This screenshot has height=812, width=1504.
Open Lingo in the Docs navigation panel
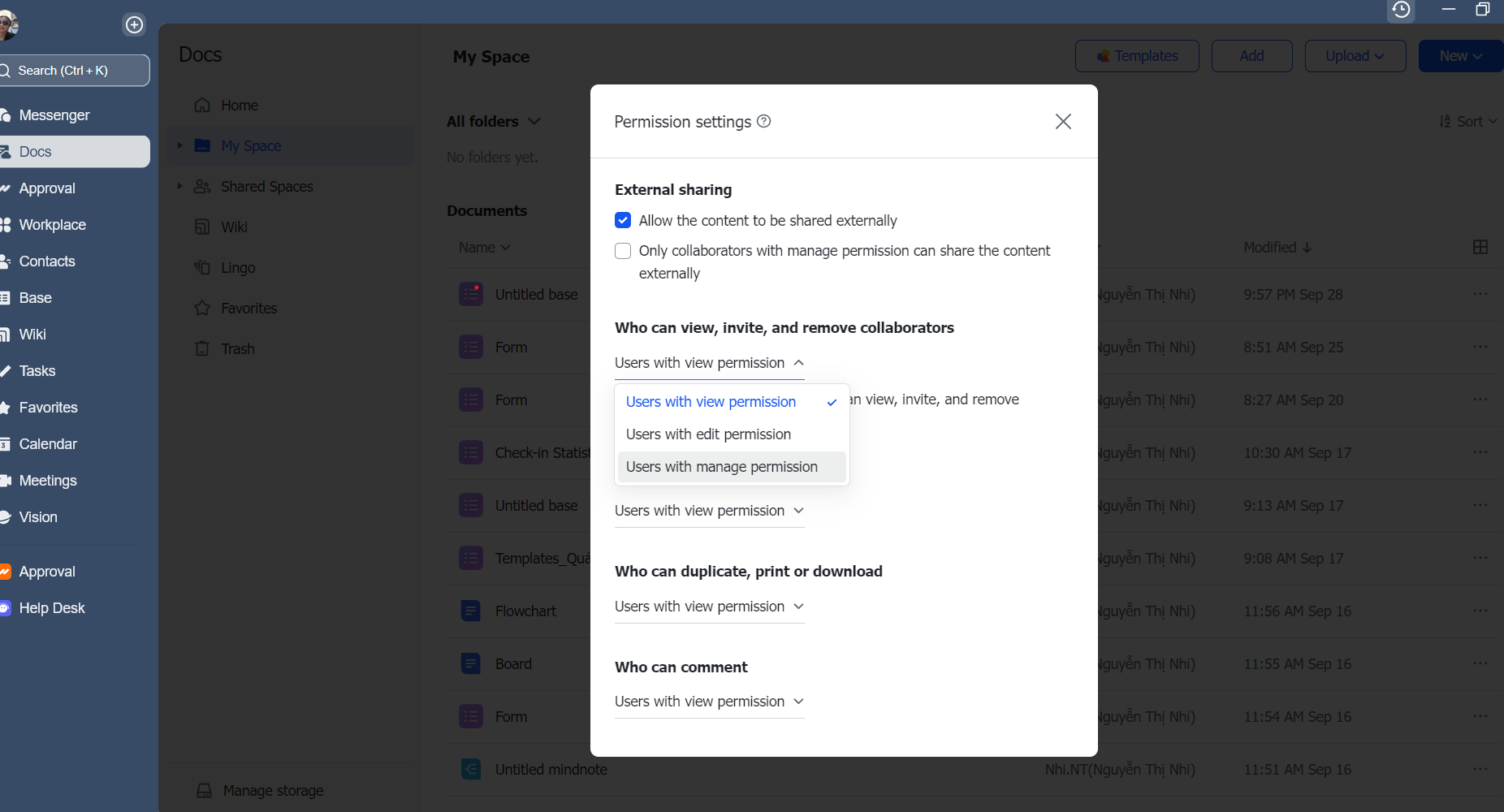pyautogui.click(x=237, y=268)
